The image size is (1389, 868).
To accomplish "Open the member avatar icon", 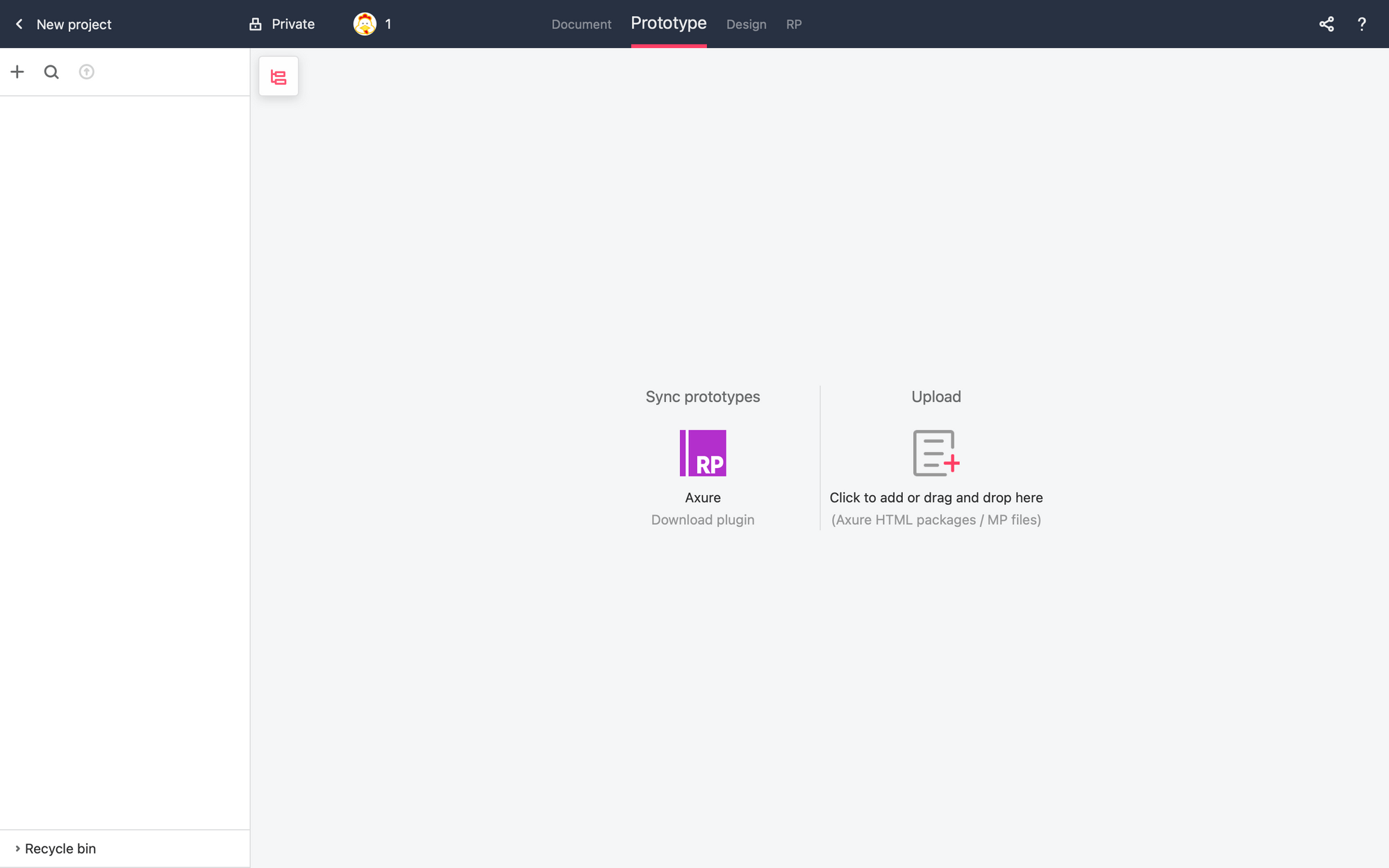I will pyautogui.click(x=365, y=24).
